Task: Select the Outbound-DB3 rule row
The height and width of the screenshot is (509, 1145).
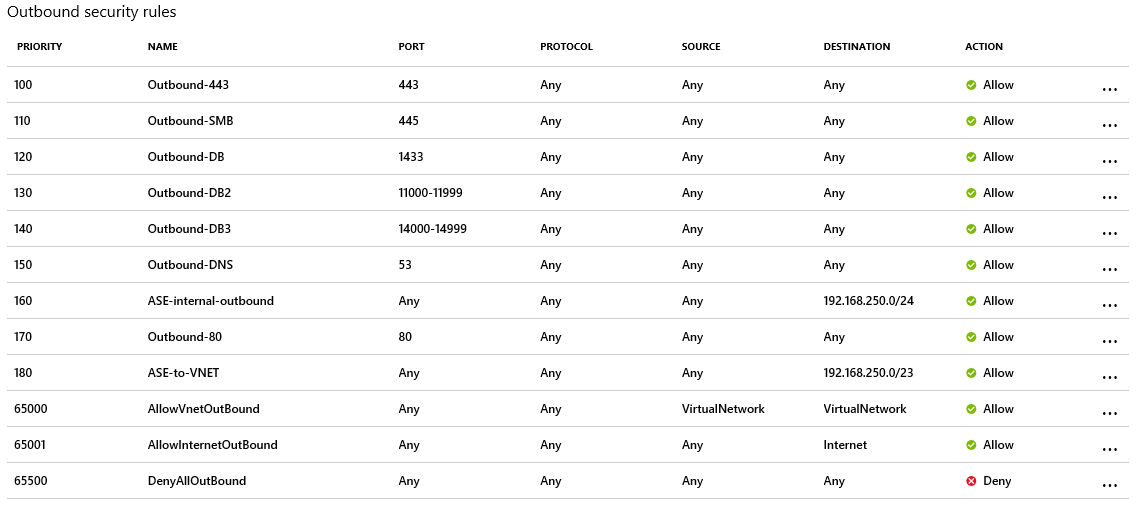Action: [189, 229]
